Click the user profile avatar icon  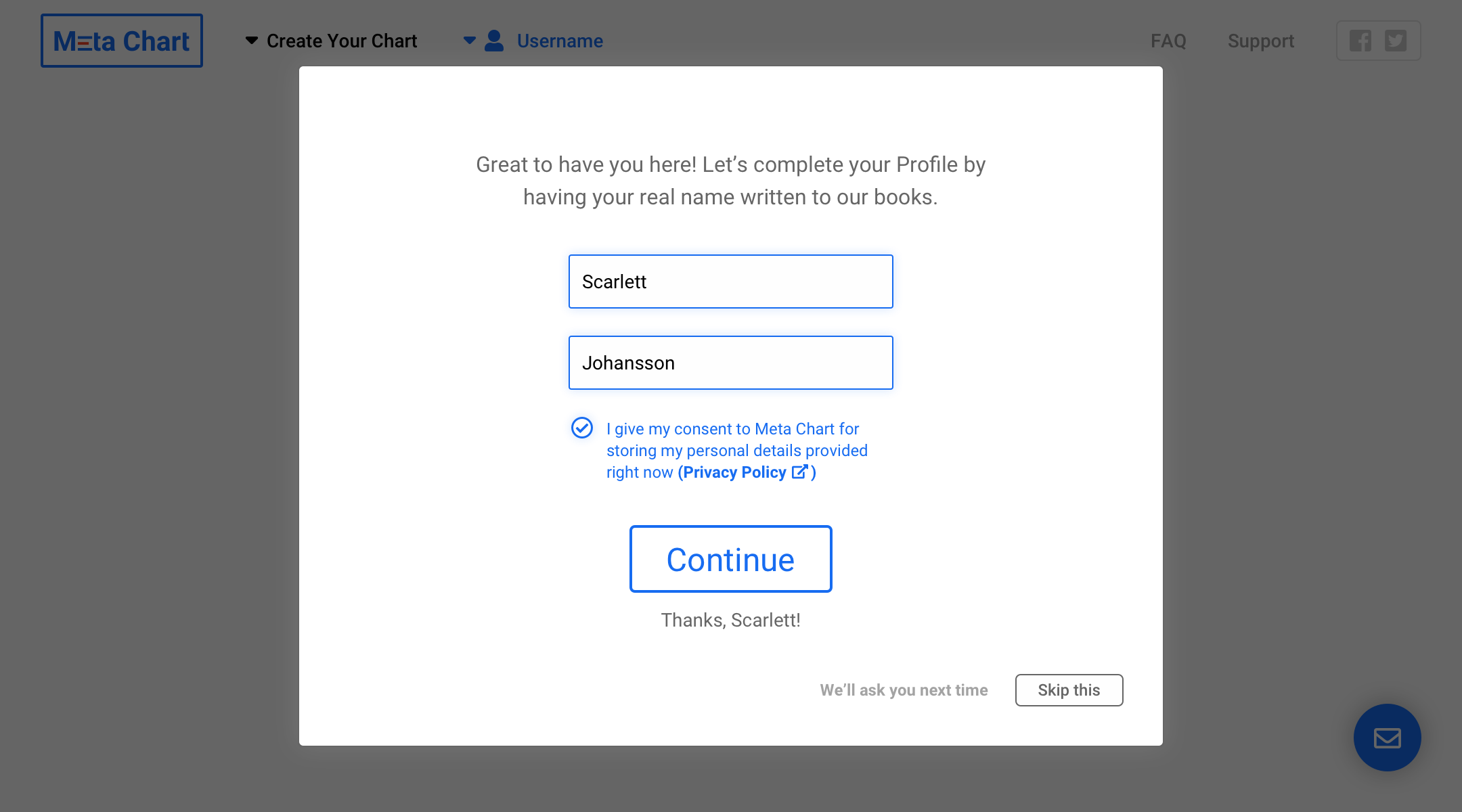coord(495,41)
